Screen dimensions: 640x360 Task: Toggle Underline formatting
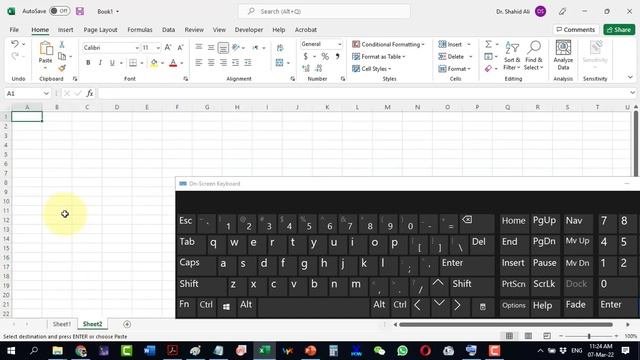click(x=112, y=63)
